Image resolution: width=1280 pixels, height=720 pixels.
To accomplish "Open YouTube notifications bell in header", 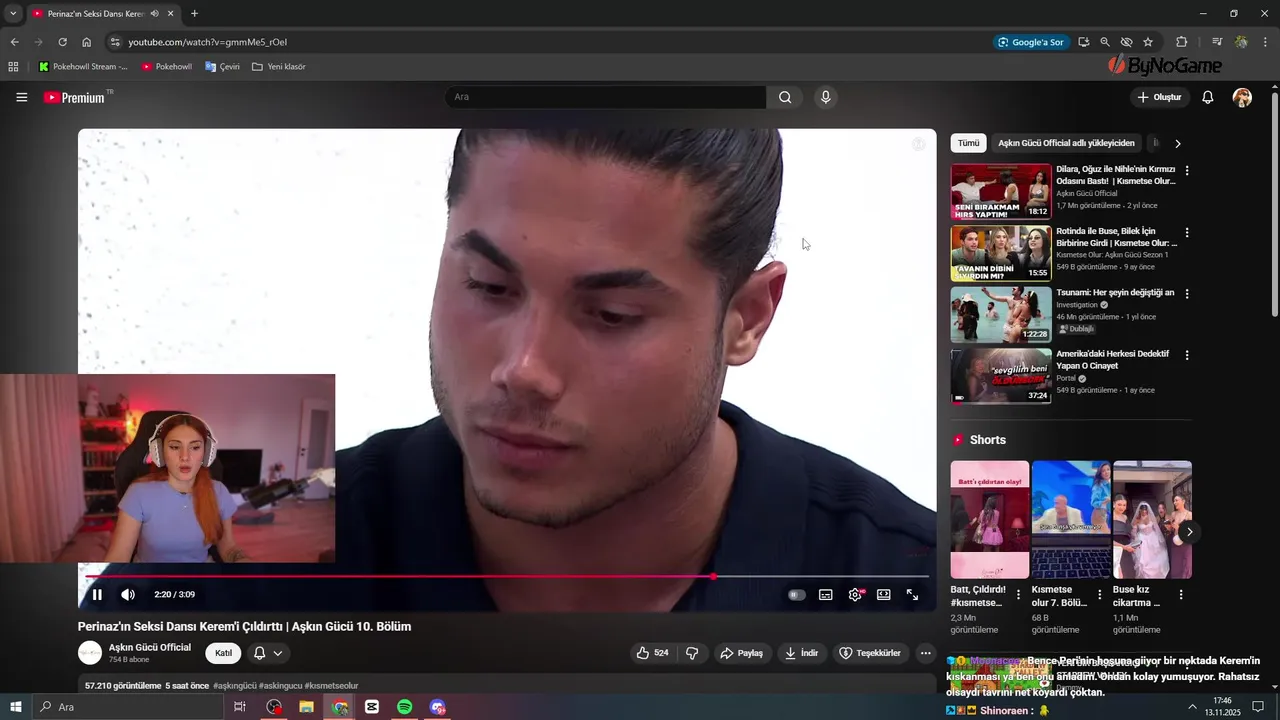I will coord(1208,97).
